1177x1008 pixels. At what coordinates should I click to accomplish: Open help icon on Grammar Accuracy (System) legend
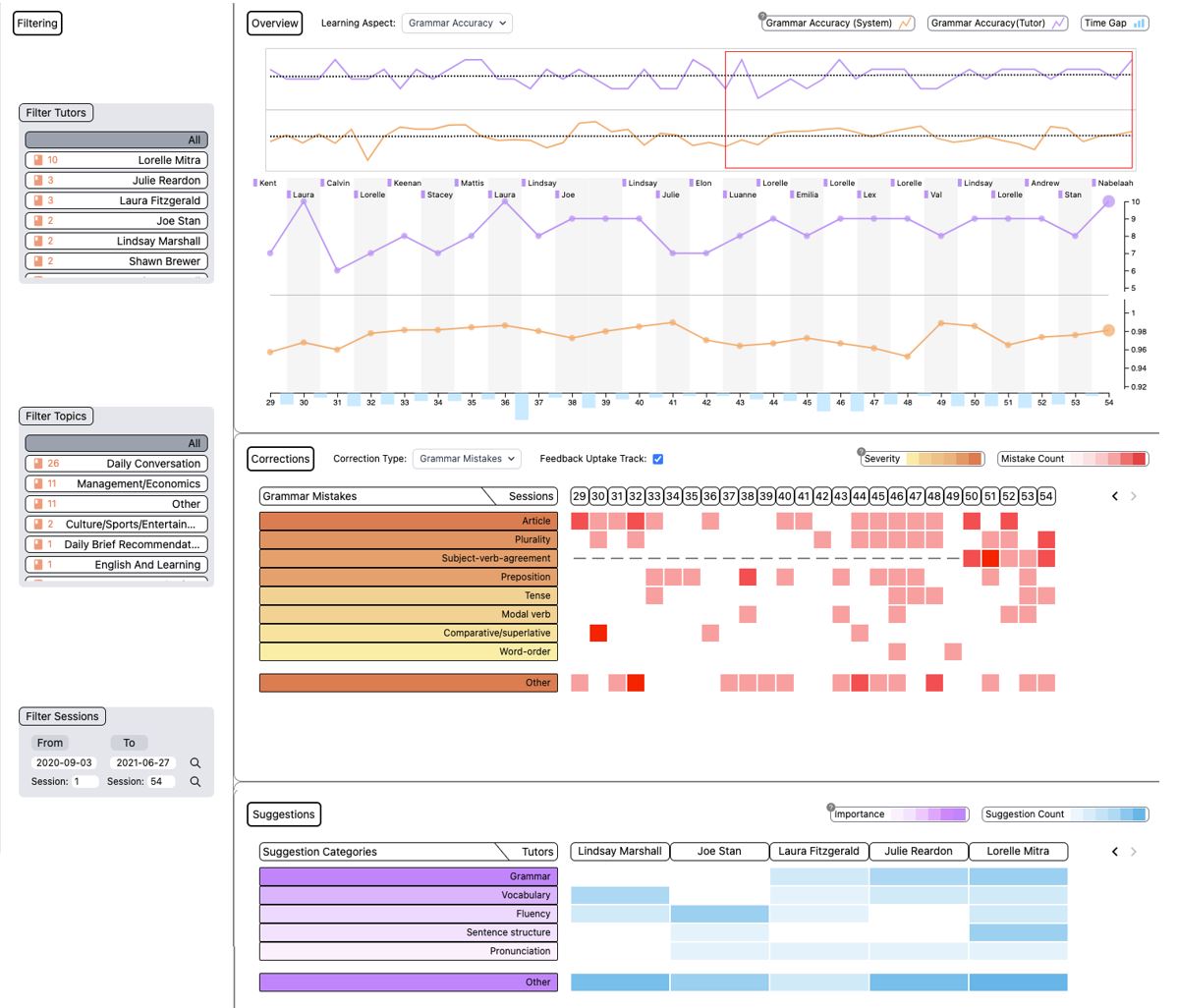pyautogui.click(x=761, y=16)
